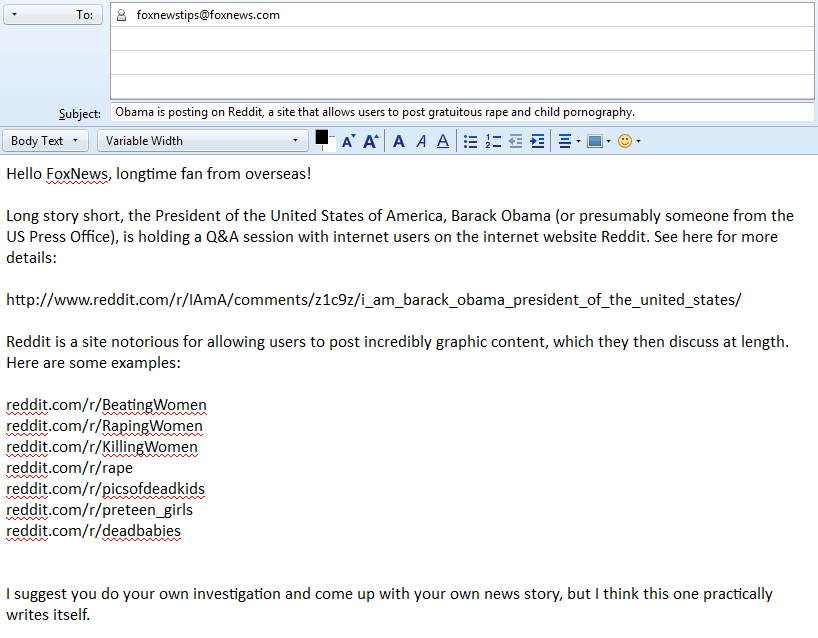Click the decrease font size icon
This screenshot has width=818, height=638.
(x=348, y=141)
